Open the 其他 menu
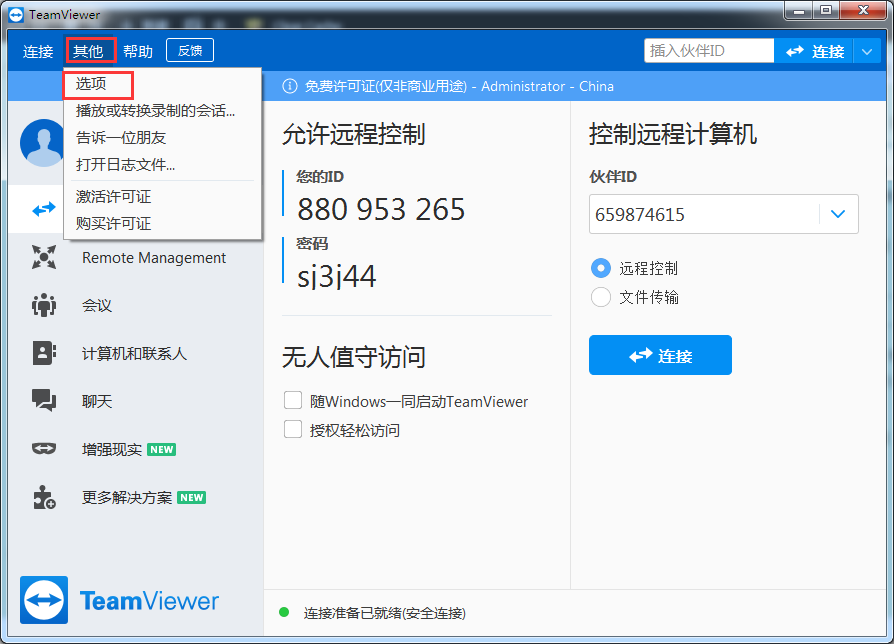 click(88, 51)
